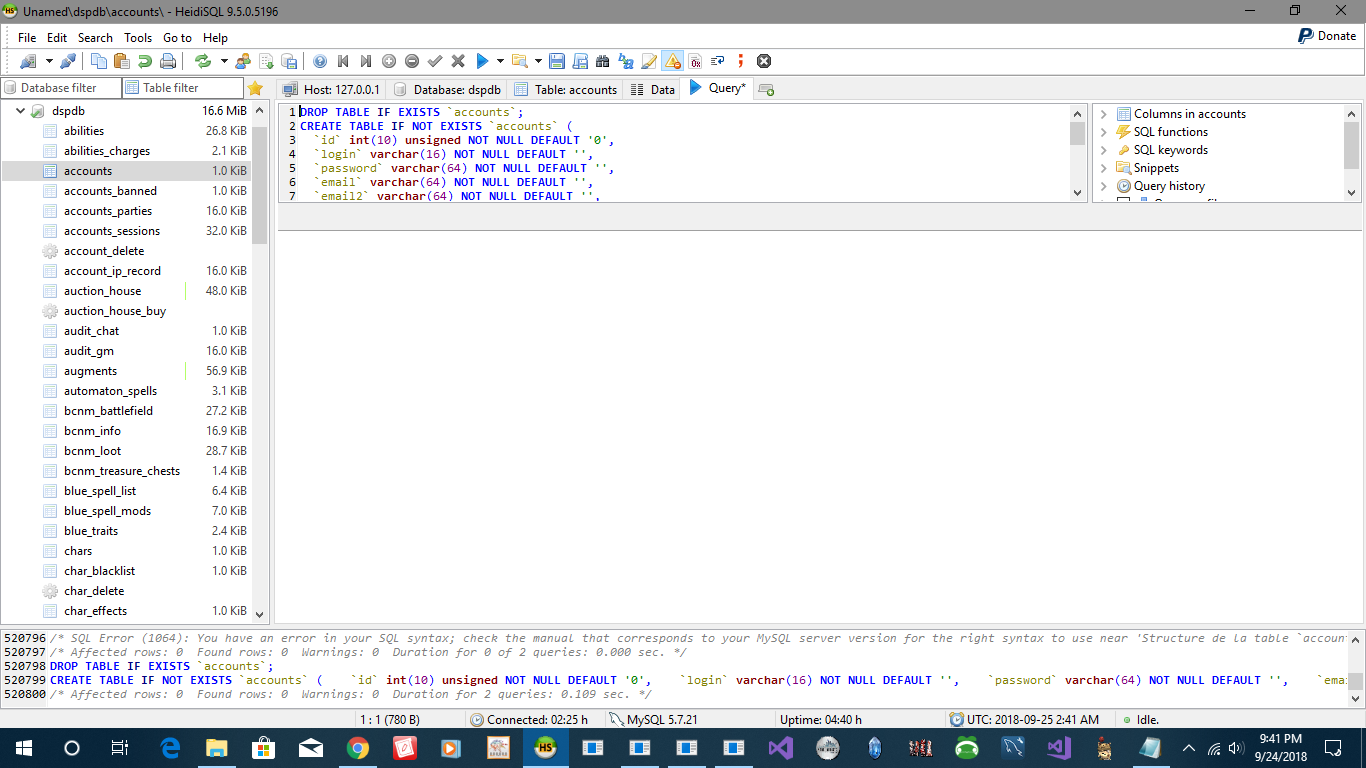Collapse the dspdb database tree node
Screen dimensions: 1366x768
point(20,111)
